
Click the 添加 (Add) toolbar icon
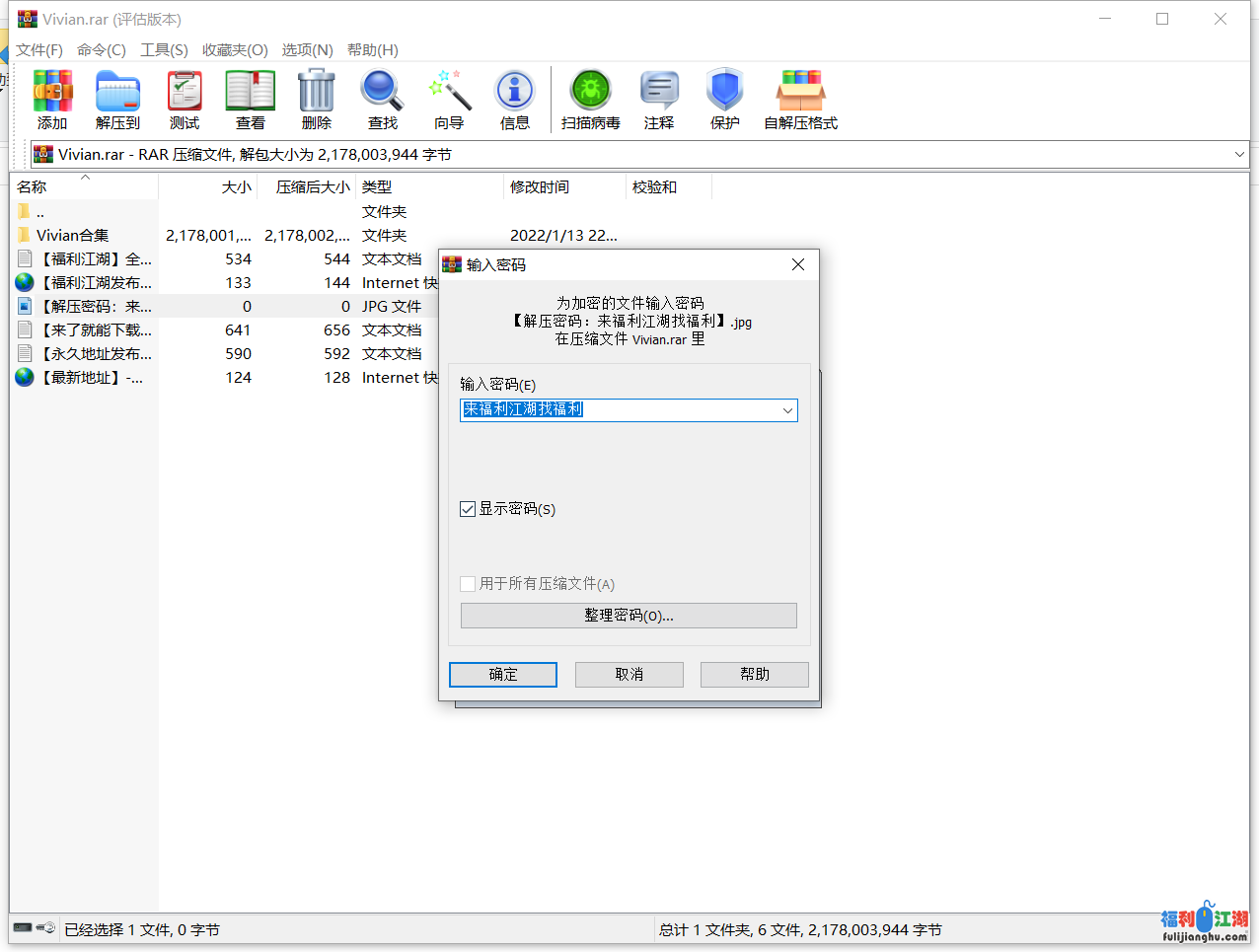[x=52, y=92]
